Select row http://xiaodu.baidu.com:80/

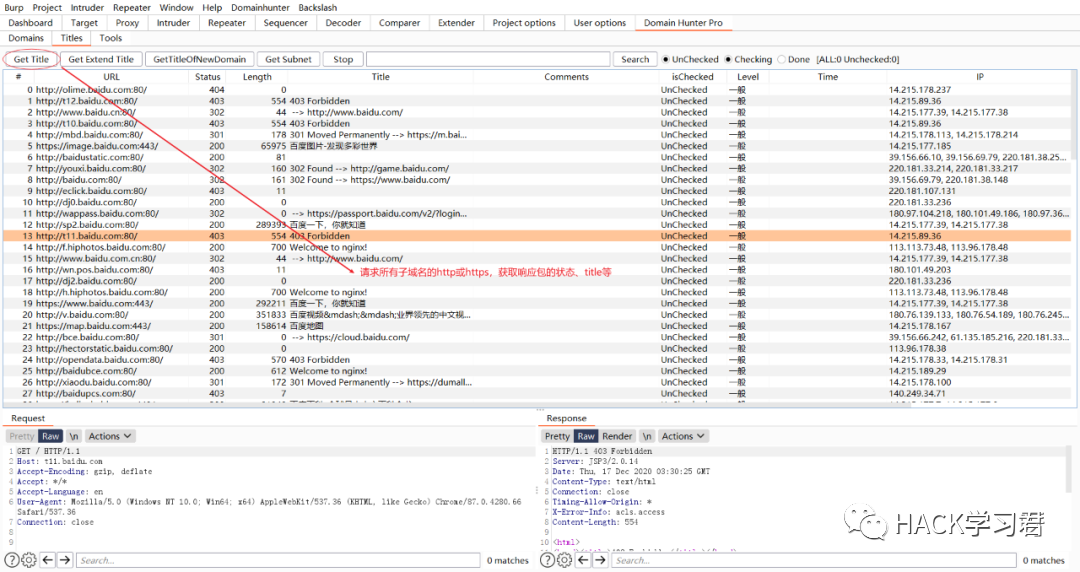(x=537, y=382)
